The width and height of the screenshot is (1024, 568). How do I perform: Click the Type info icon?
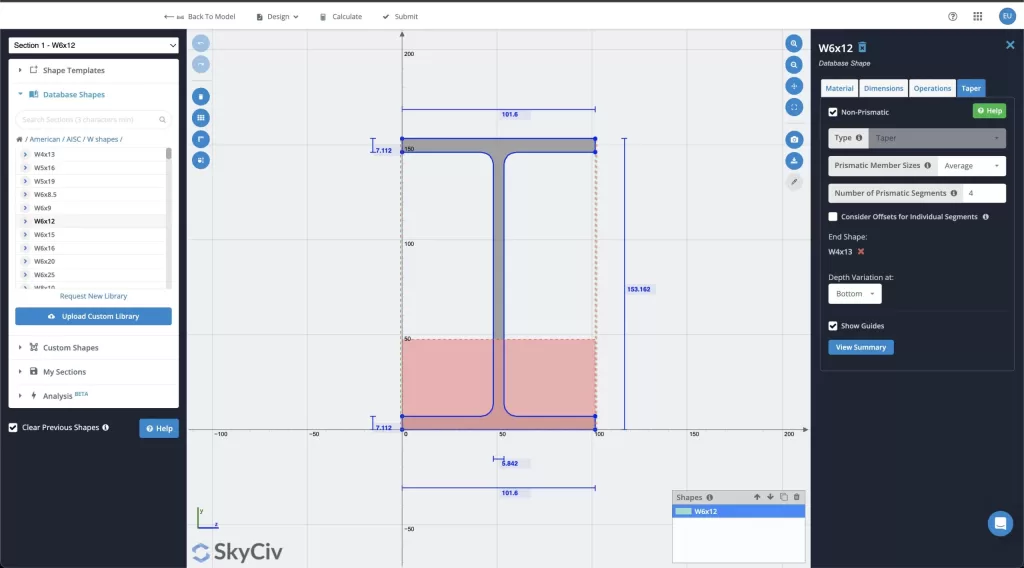click(x=859, y=138)
